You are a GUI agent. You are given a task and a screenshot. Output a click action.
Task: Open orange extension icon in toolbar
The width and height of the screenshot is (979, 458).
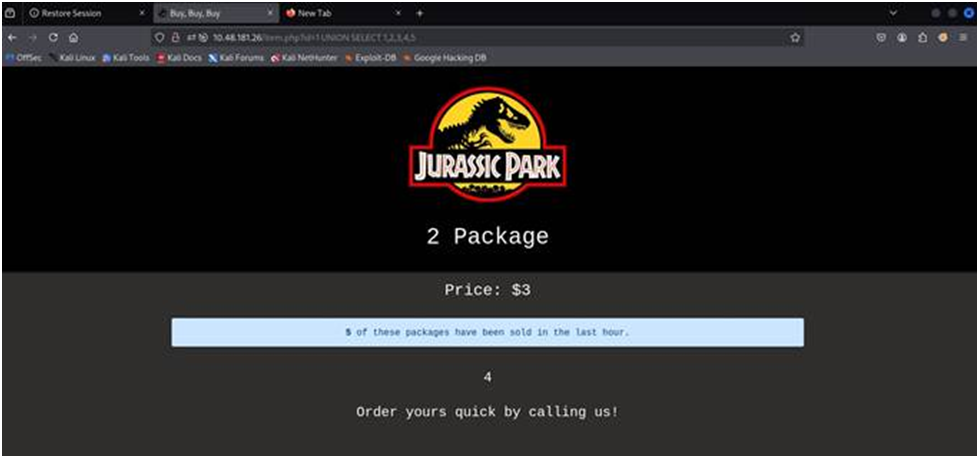coord(943,38)
